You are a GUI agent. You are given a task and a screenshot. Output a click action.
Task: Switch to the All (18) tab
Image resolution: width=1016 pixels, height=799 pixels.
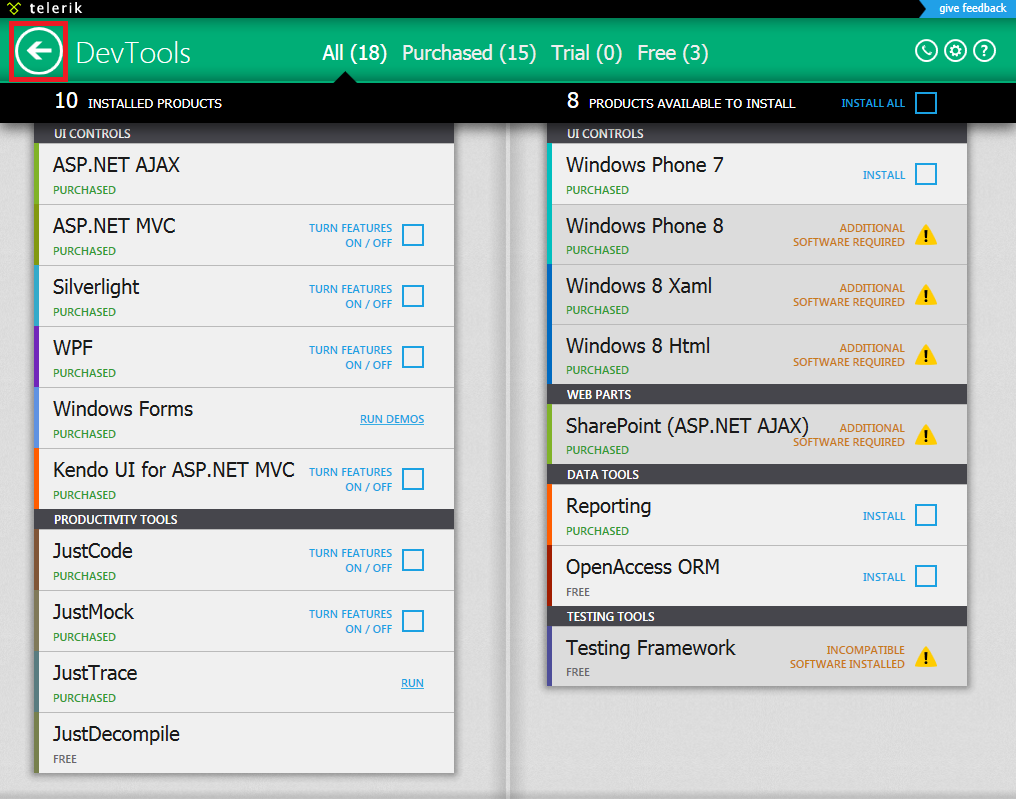354,52
